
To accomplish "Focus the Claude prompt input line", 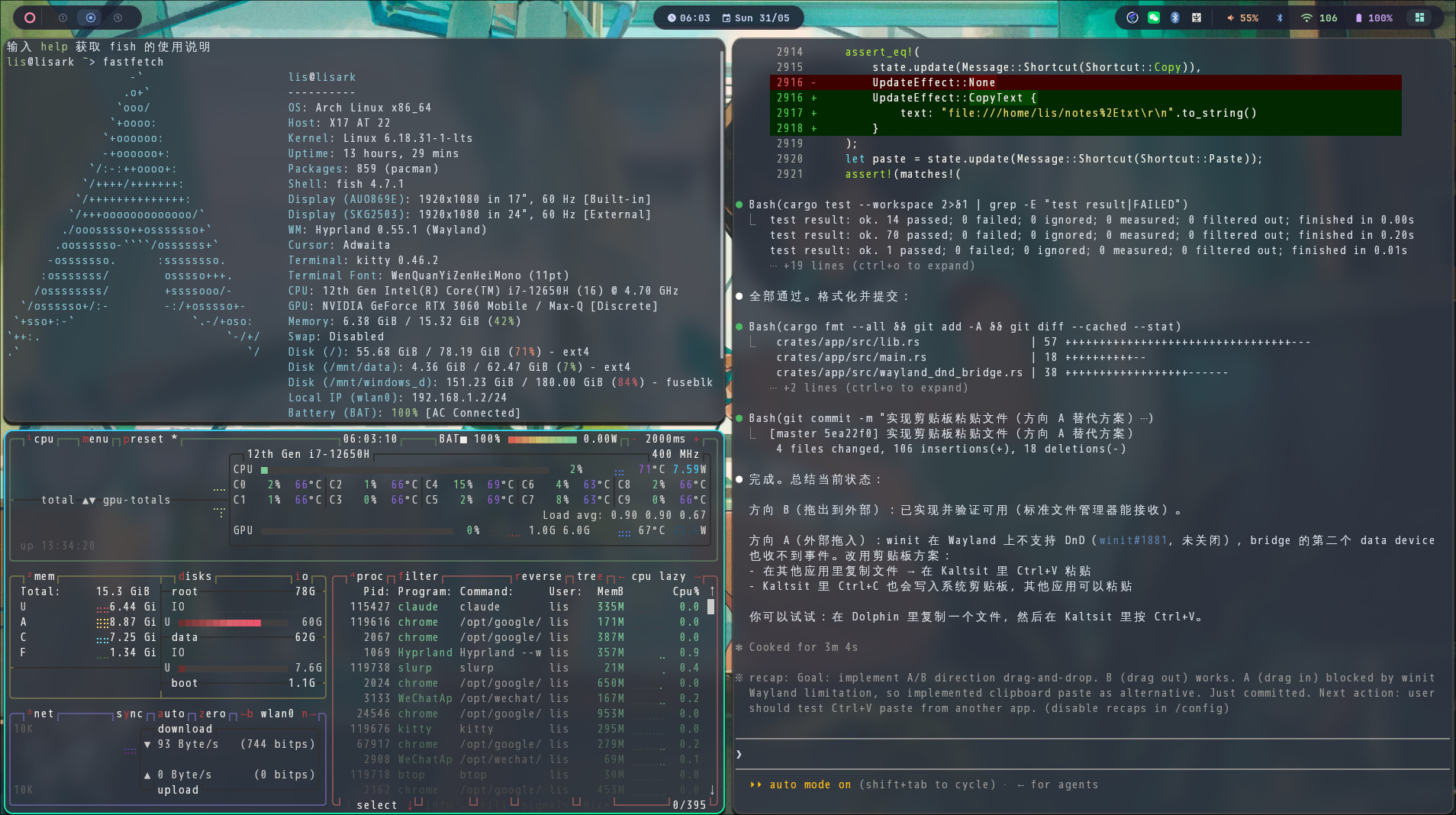I will point(1093,754).
